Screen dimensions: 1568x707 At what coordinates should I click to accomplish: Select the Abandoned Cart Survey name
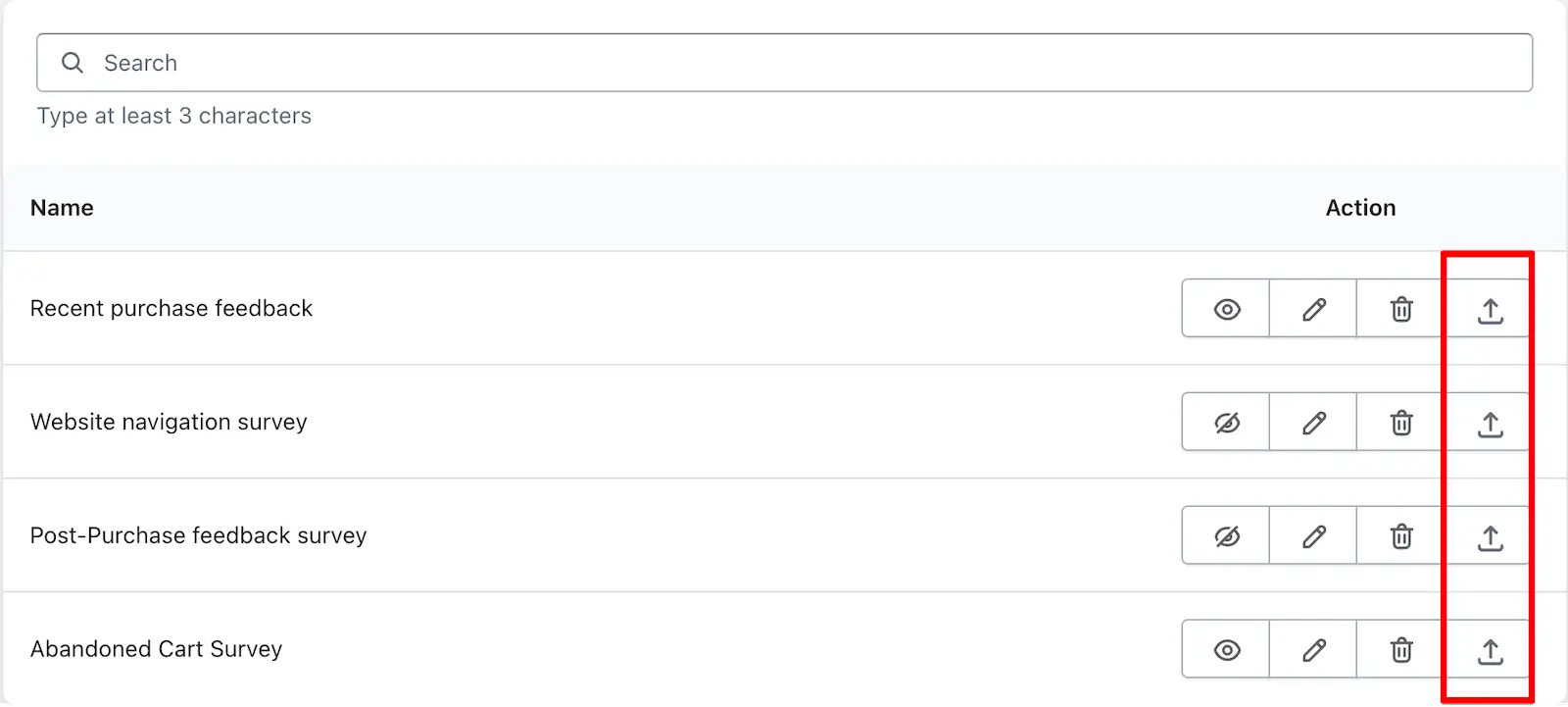coord(156,649)
